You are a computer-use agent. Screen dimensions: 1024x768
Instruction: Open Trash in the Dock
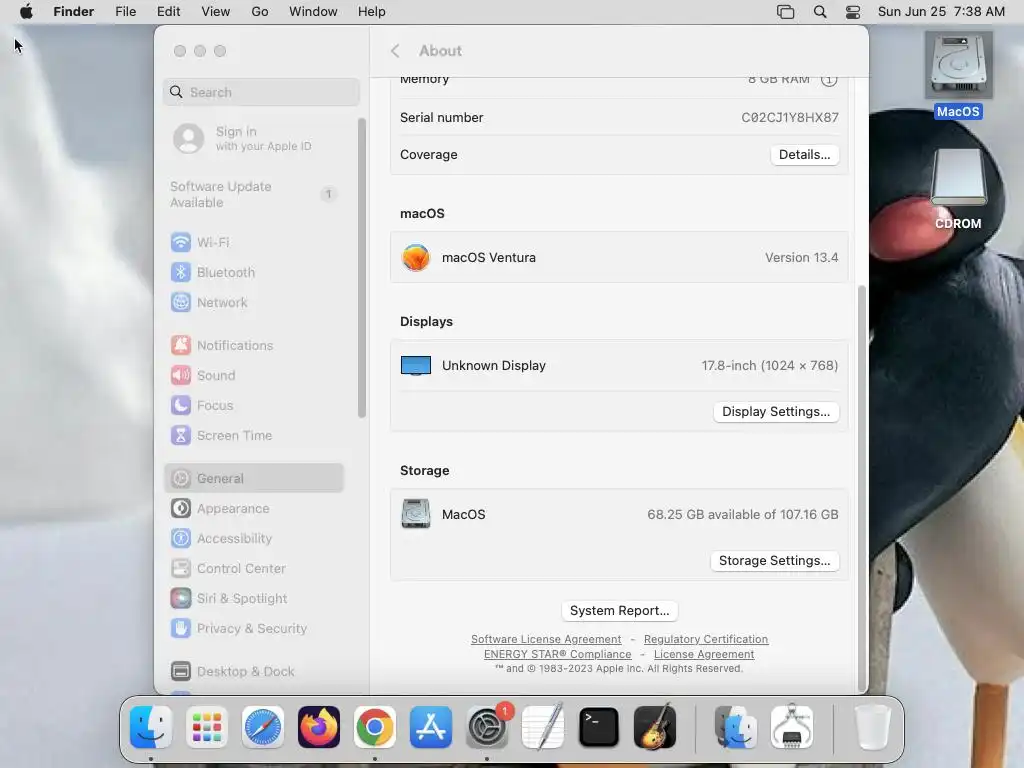click(872, 727)
